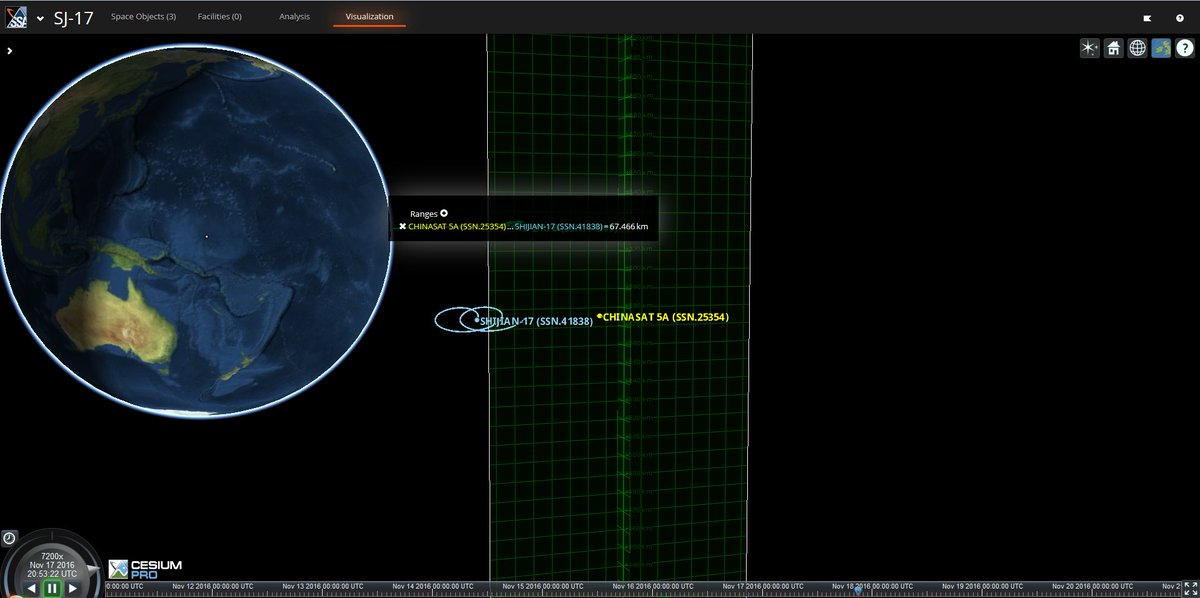Open help from the top bar question icon
The width and height of the screenshot is (1200, 598).
pyautogui.click(x=1180, y=18)
